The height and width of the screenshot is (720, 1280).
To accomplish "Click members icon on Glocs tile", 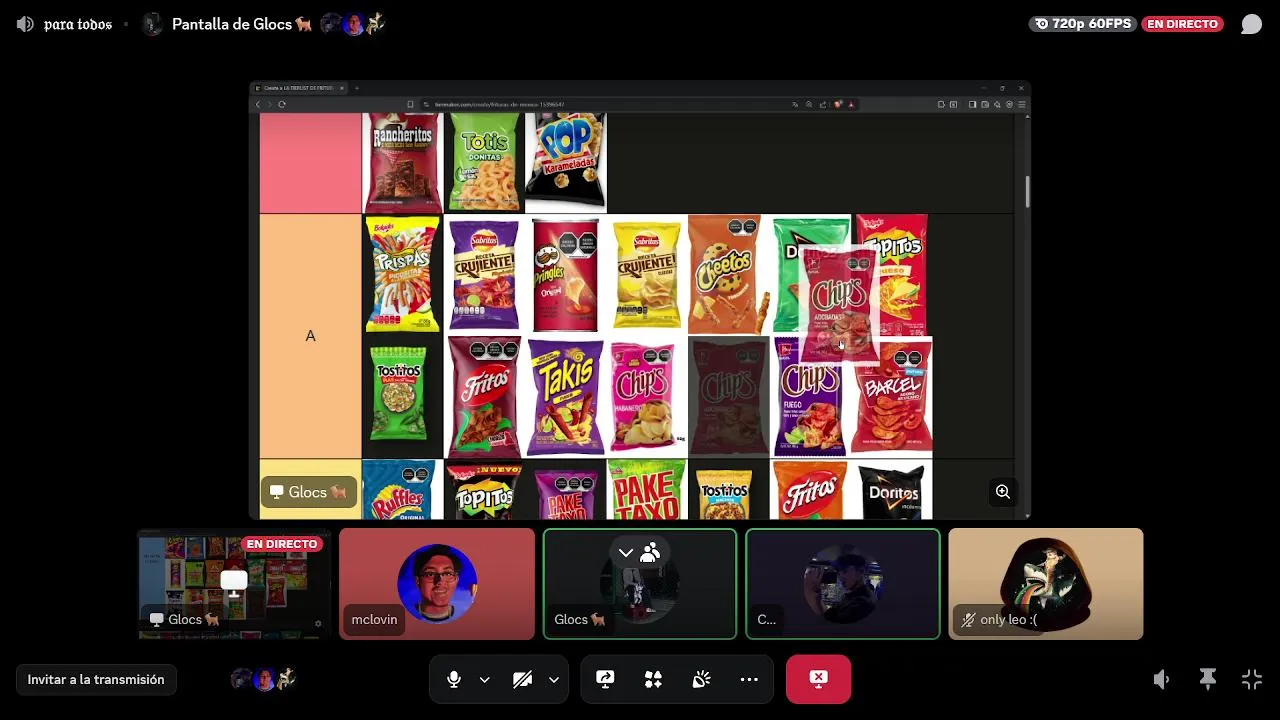I will (x=650, y=553).
